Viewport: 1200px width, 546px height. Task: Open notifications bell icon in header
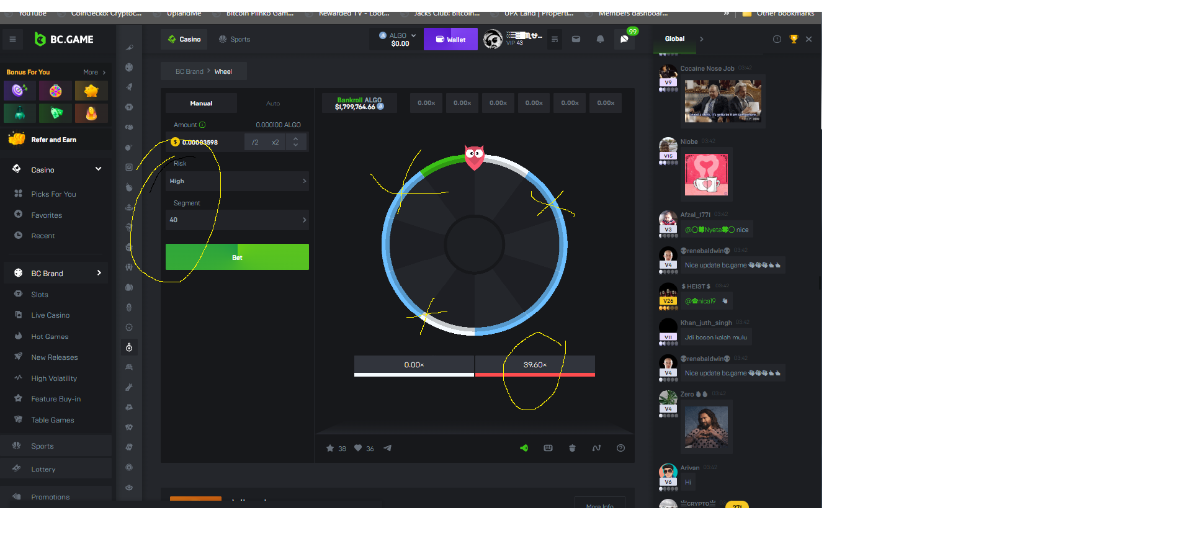point(600,39)
